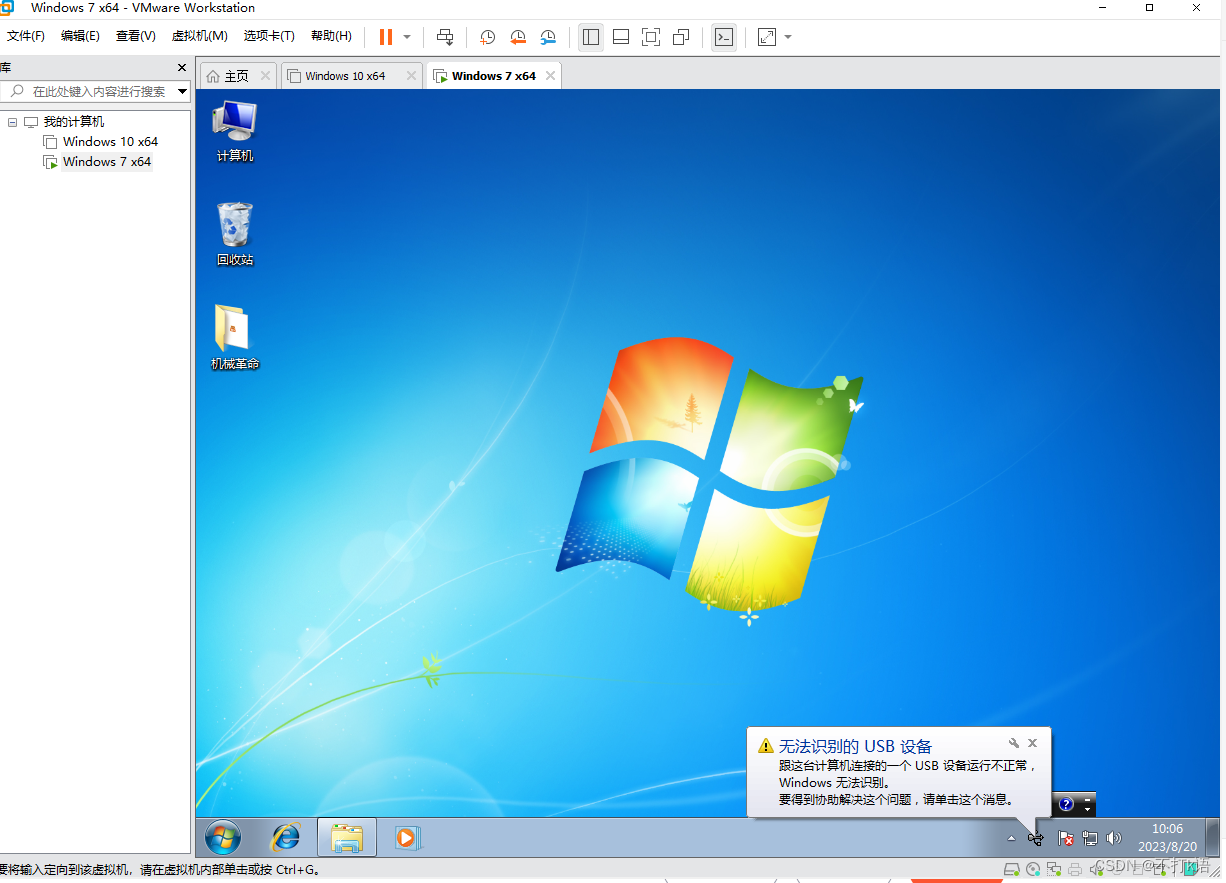The height and width of the screenshot is (883, 1226).
Task: Open the snapshot manager
Action: [548, 37]
